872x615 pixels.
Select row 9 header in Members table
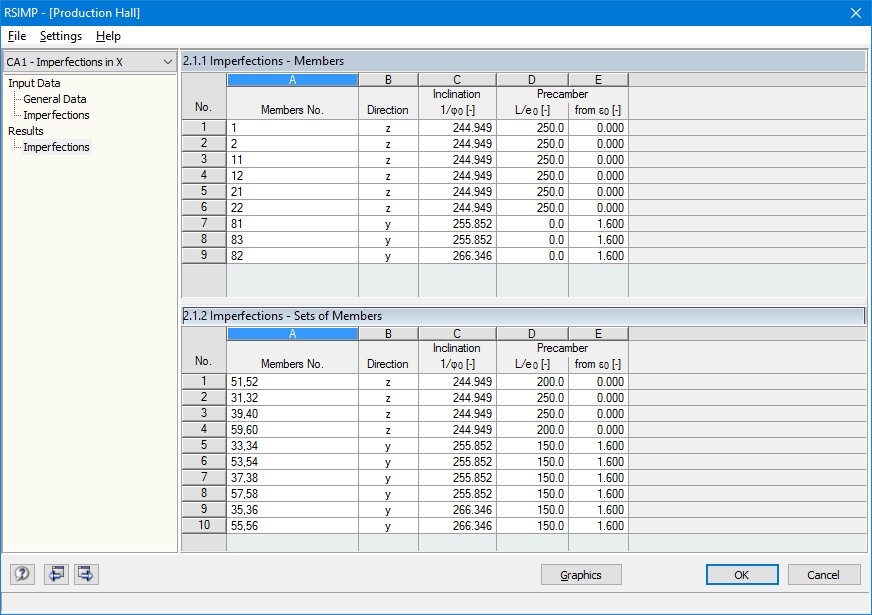pyautogui.click(x=204, y=255)
